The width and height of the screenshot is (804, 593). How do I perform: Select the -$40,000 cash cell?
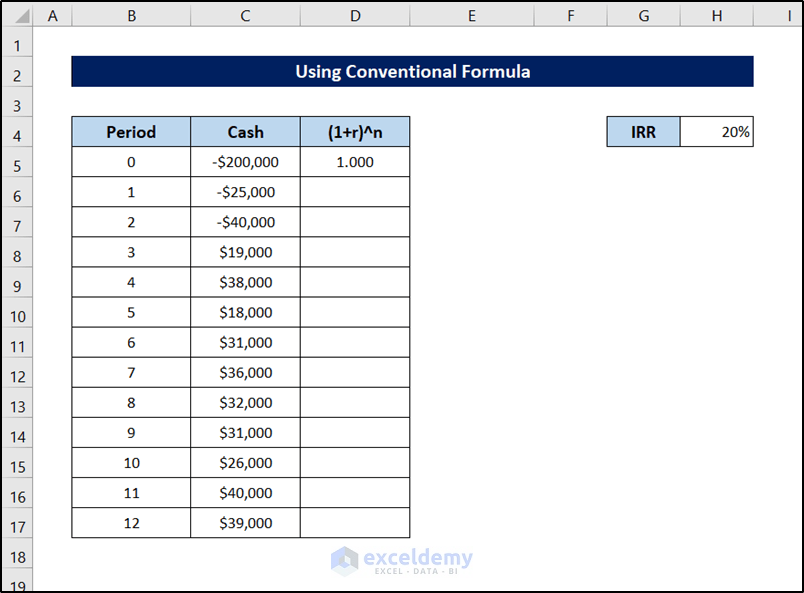point(245,222)
